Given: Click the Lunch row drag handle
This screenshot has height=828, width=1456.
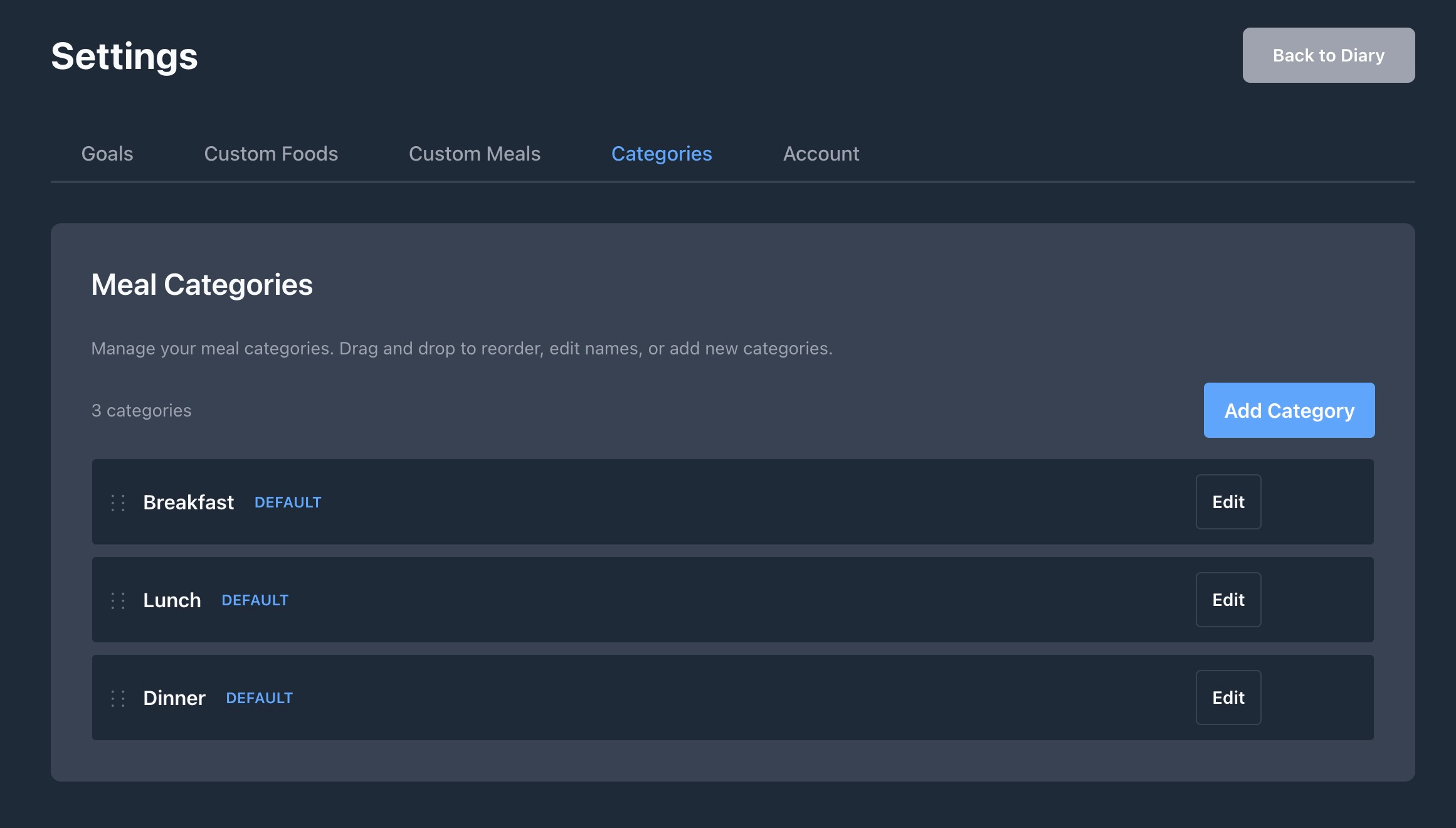Looking at the screenshot, I should 118,600.
